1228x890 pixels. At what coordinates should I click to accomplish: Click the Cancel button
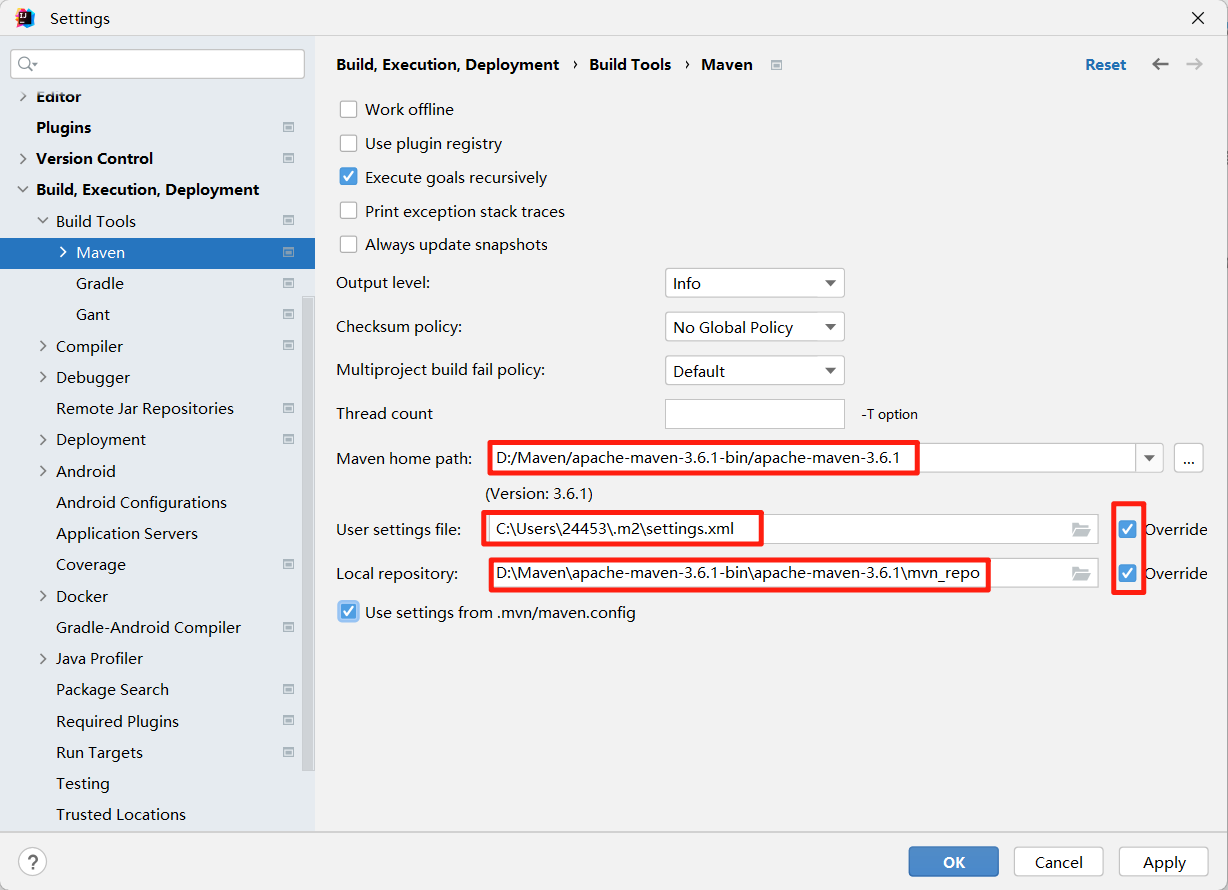click(1058, 862)
